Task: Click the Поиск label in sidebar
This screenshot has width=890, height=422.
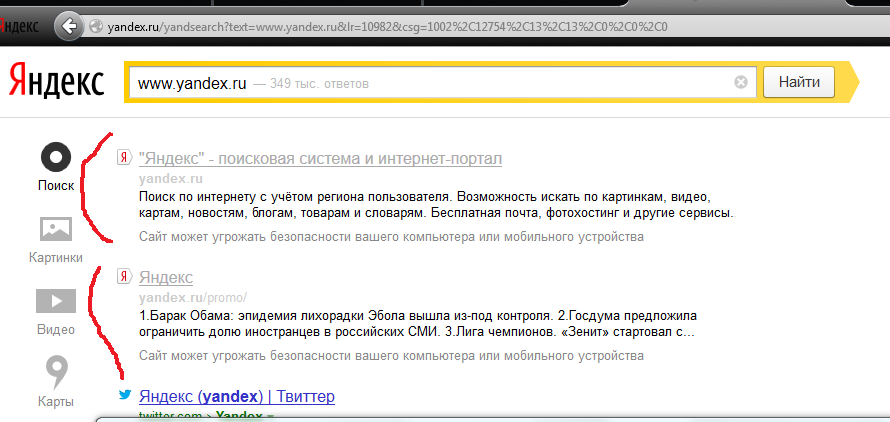Action: pos(56,186)
